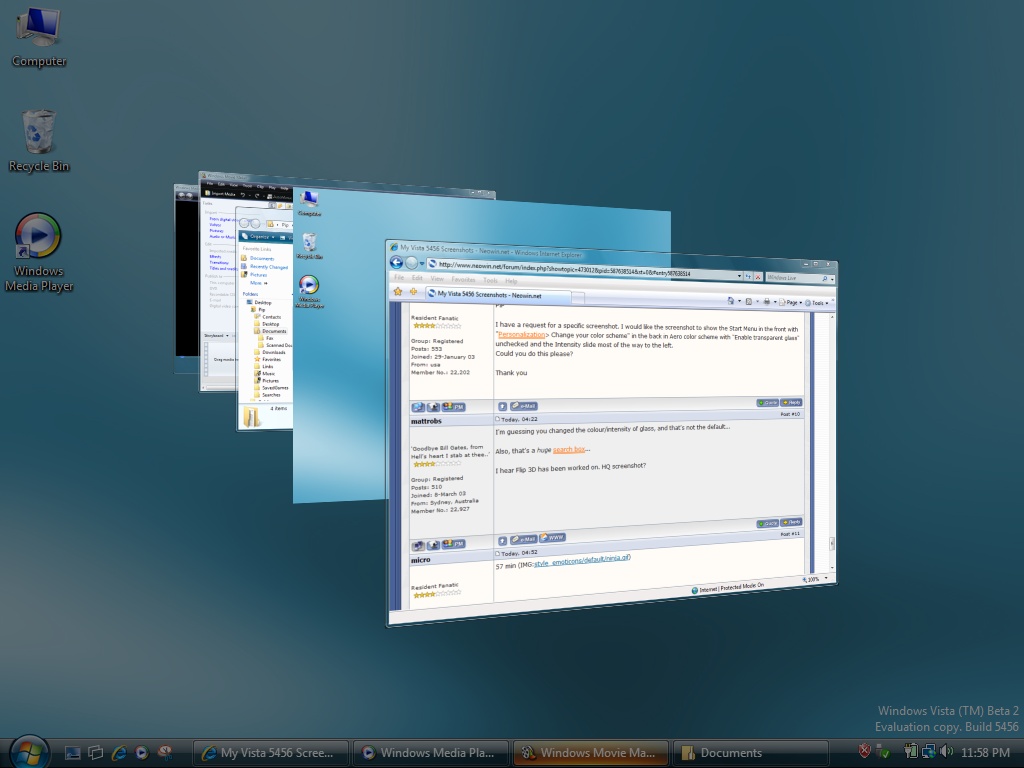Viewport: 1024px width, 768px height.
Task: Click the up-arrow button above mattrobs post
Action: [502, 406]
